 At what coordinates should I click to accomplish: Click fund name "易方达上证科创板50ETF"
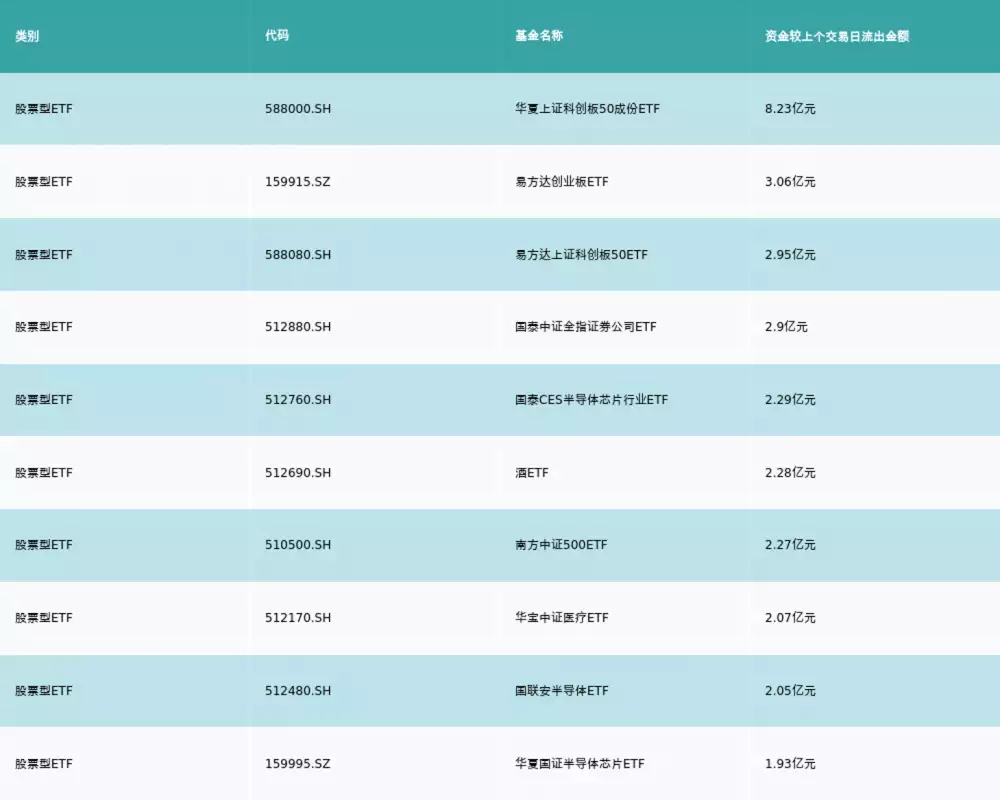[582, 255]
